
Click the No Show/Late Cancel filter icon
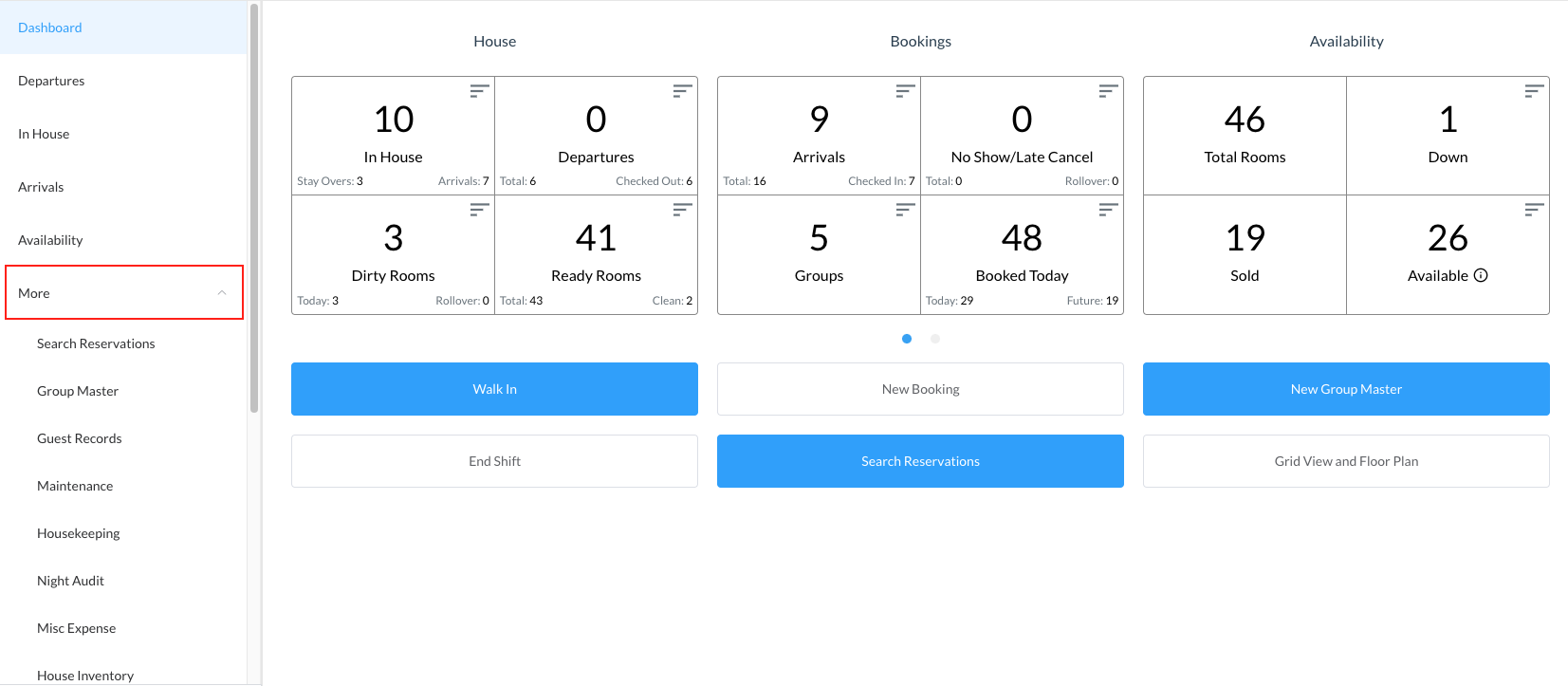pos(1108,91)
